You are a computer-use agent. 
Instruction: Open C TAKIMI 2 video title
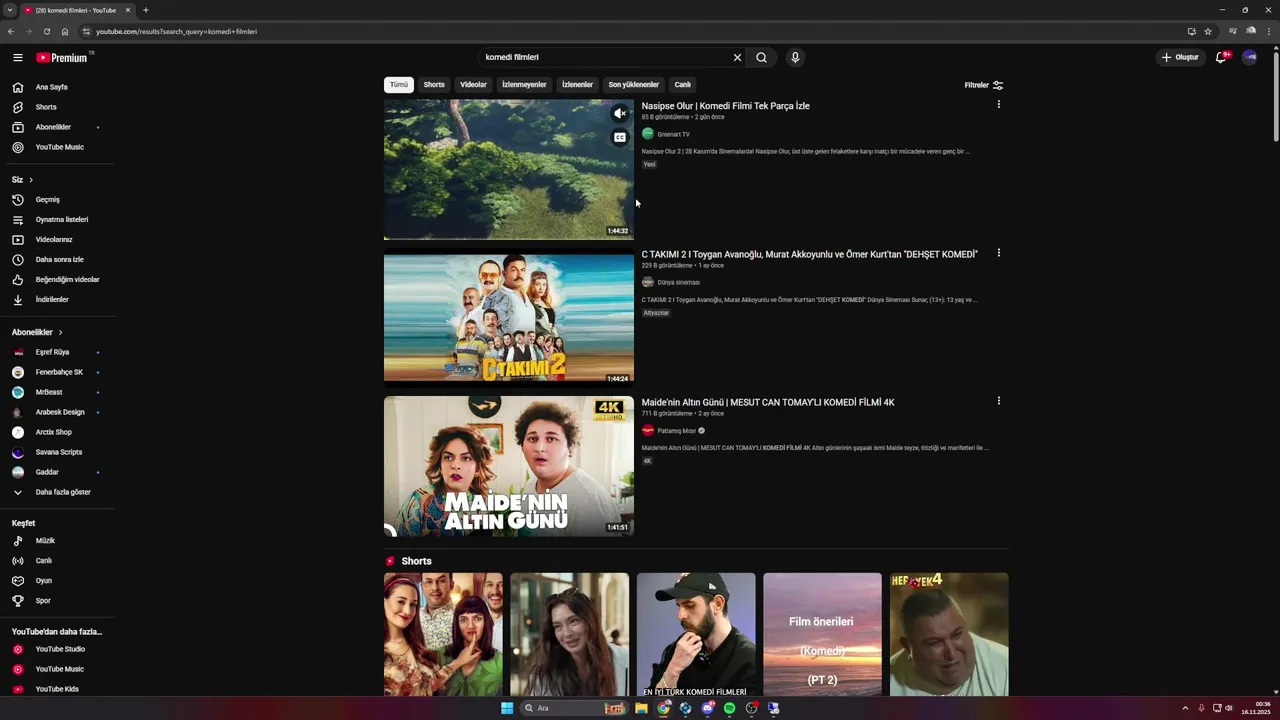810,254
